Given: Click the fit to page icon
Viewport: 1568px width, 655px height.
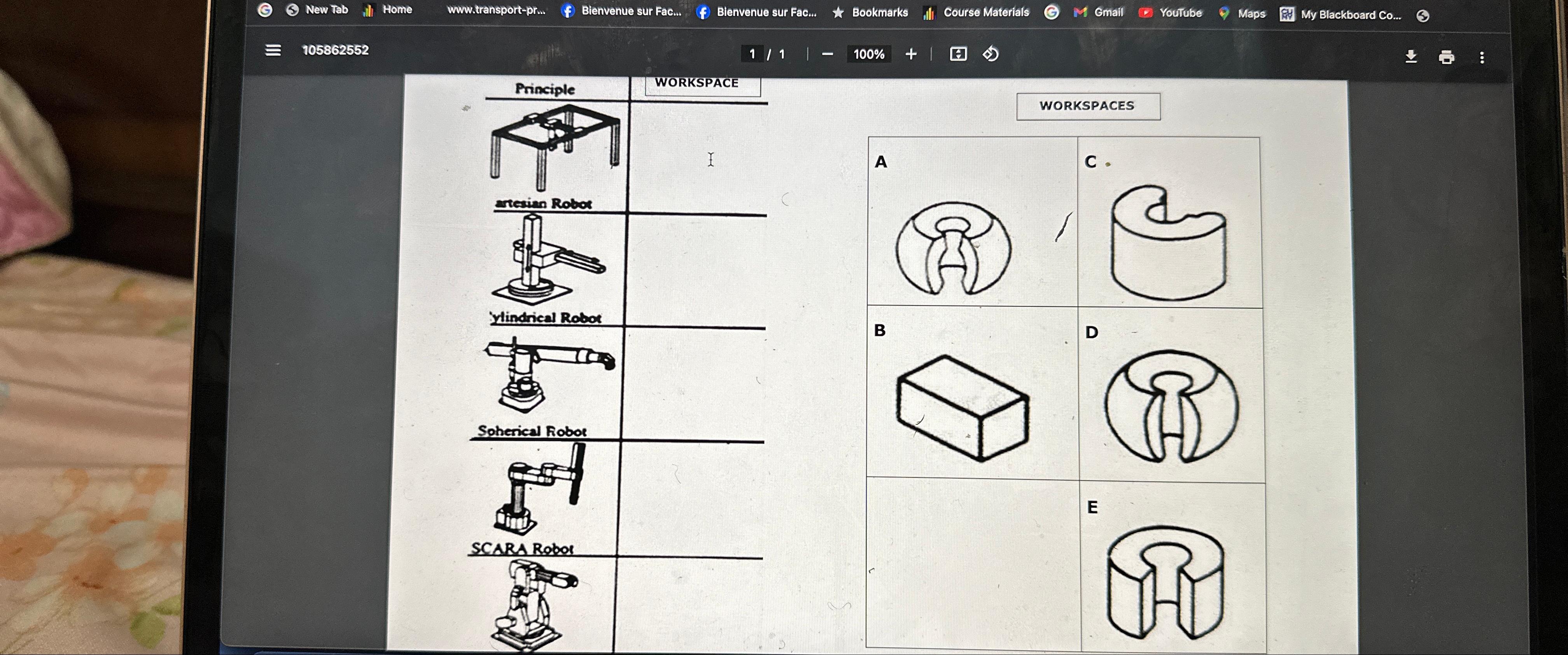Looking at the screenshot, I should tap(958, 54).
